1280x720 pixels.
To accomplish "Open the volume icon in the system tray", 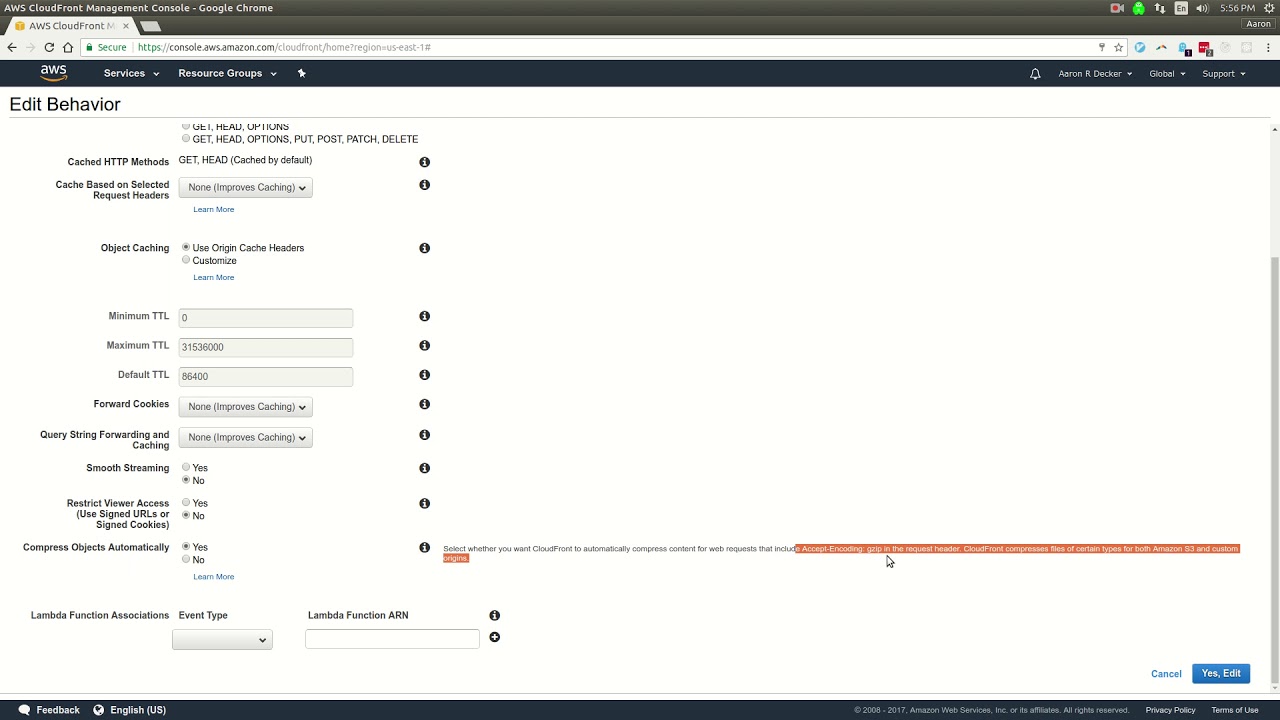I will [1202, 8].
